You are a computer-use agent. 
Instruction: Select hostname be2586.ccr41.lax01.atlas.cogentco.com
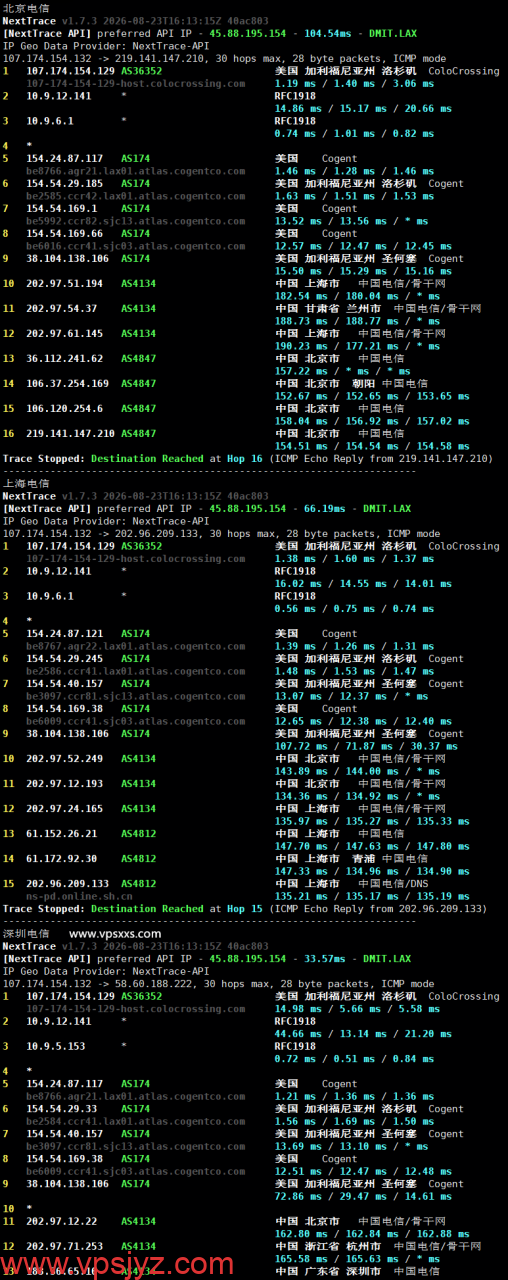(135, 671)
